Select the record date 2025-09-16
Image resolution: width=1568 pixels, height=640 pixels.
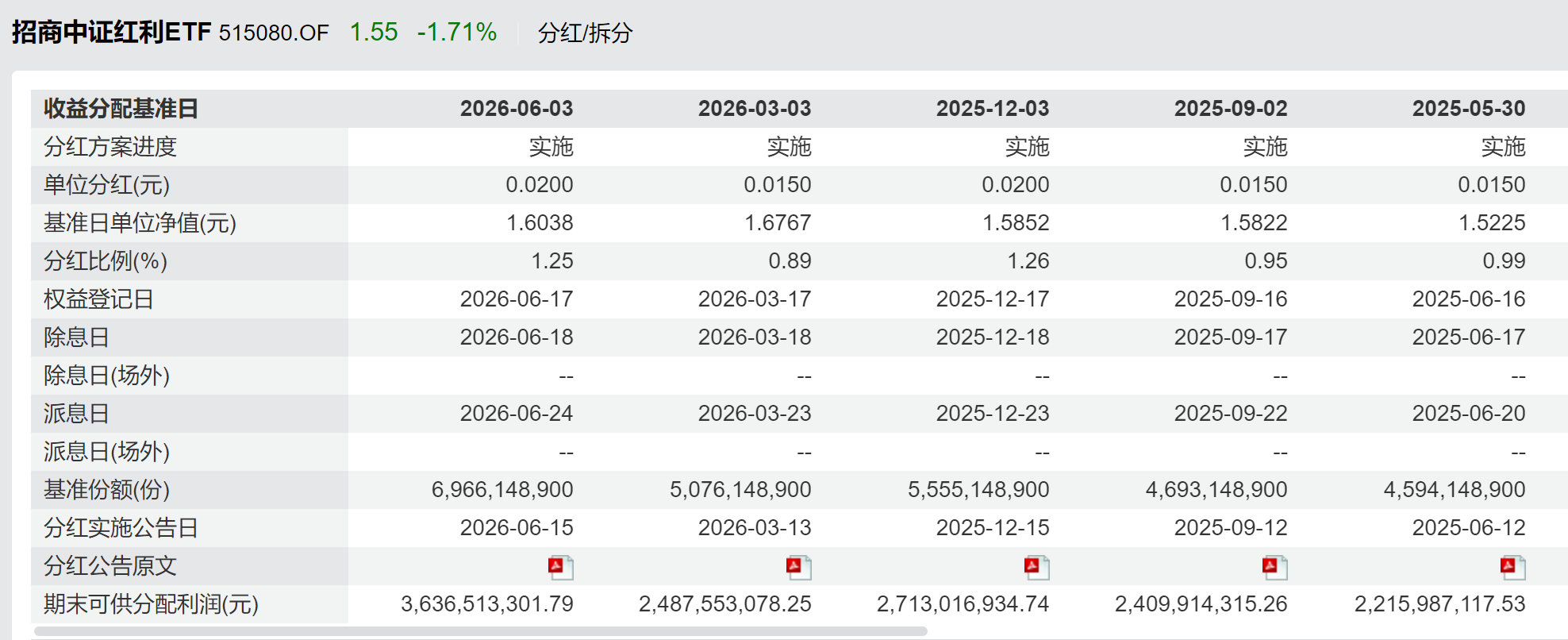tap(1231, 299)
